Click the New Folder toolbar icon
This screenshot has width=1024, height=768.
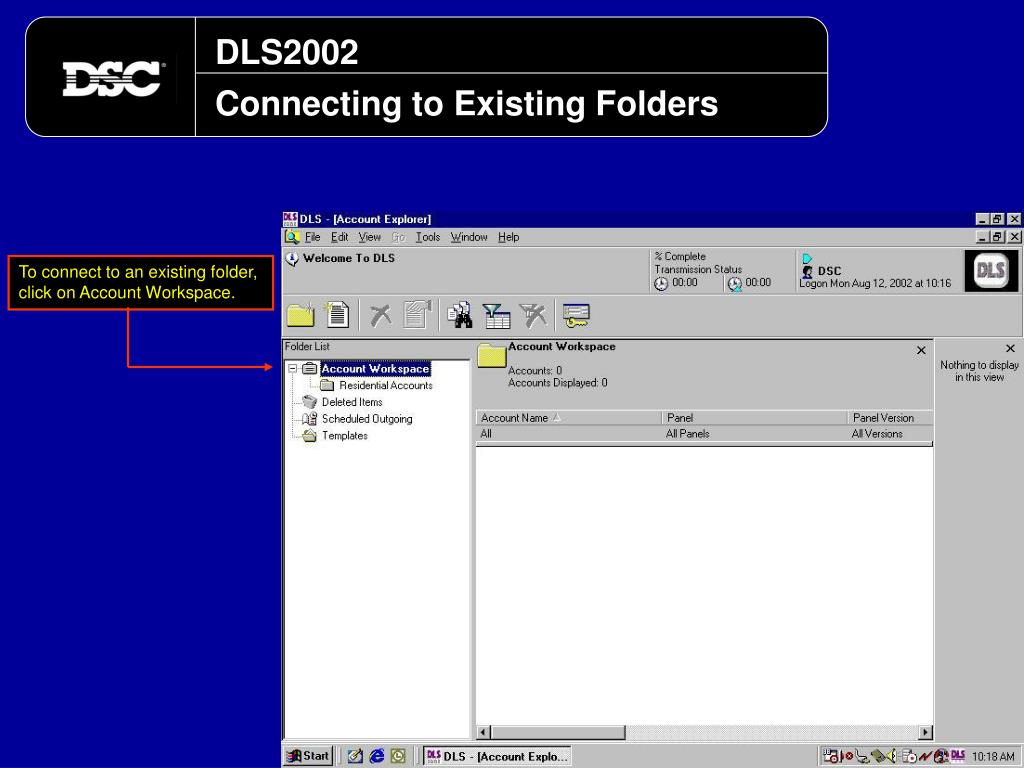[x=300, y=315]
